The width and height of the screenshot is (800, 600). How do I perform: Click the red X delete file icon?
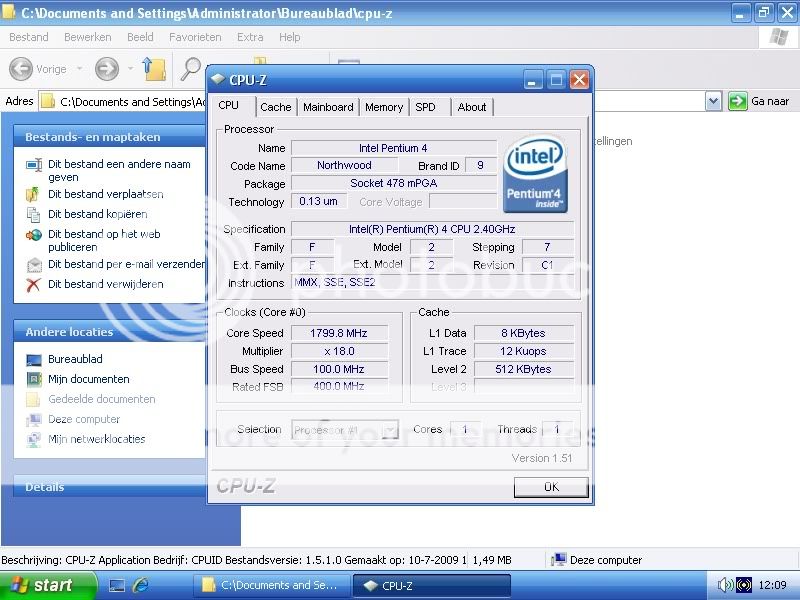pos(33,285)
